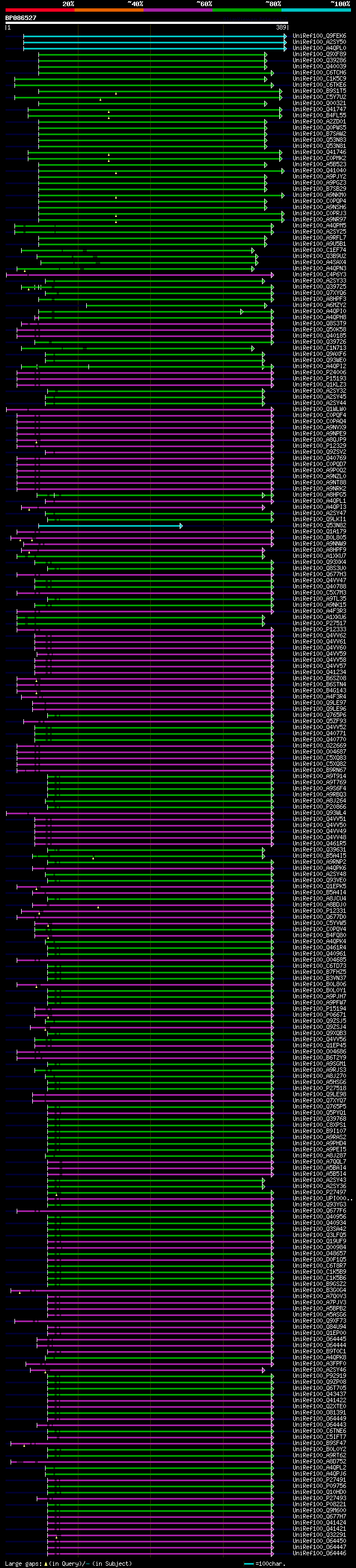Select the UniRef100_Q41040 label
The width and height of the screenshot is (356, 1568).
319,170
